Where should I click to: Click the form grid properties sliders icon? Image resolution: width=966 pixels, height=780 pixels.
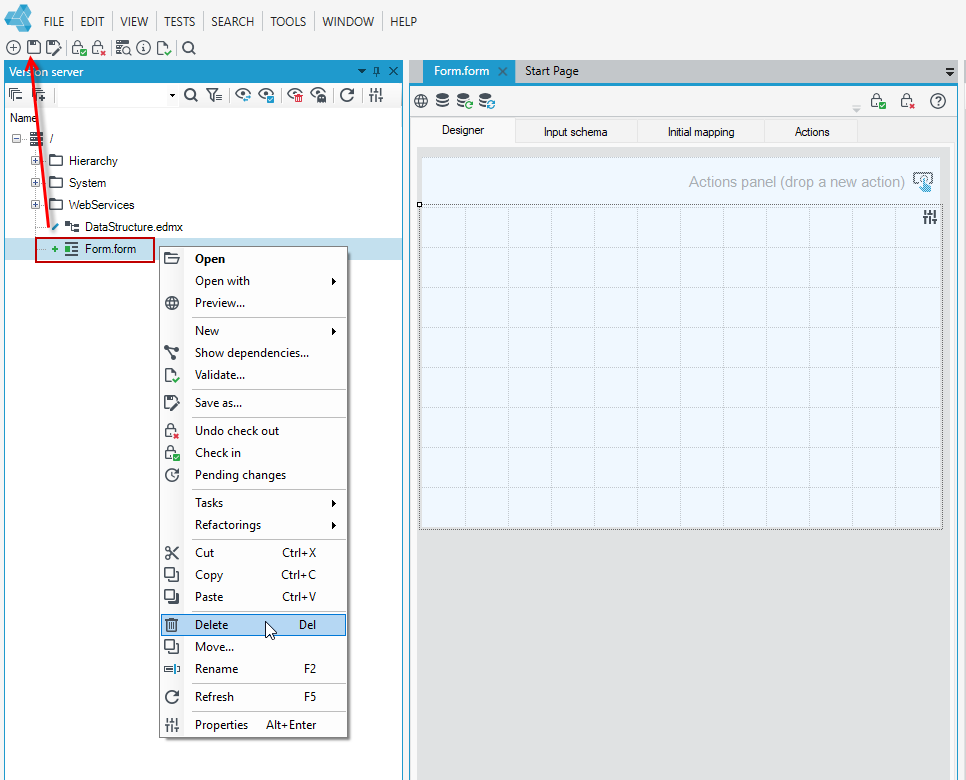click(x=930, y=217)
